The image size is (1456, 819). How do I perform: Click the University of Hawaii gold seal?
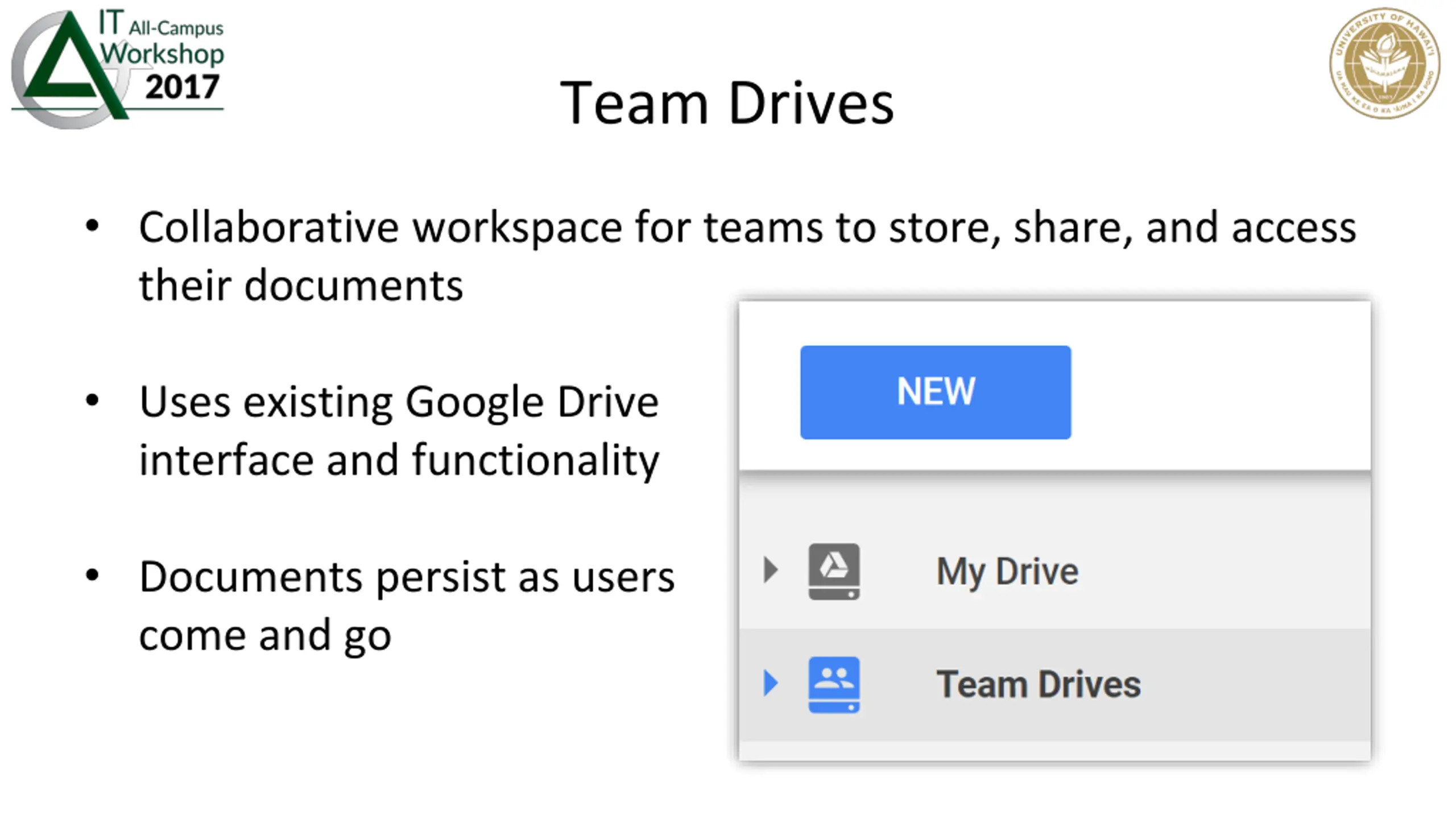coord(1384,63)
